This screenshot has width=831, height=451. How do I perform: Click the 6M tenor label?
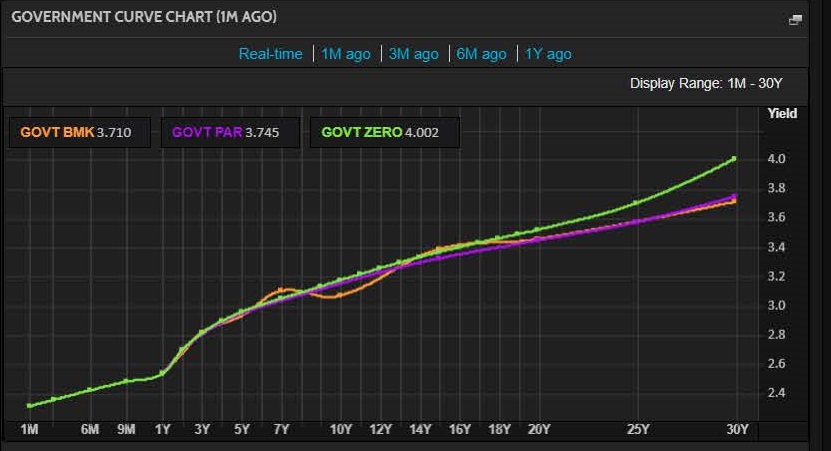tap(90, 429)
